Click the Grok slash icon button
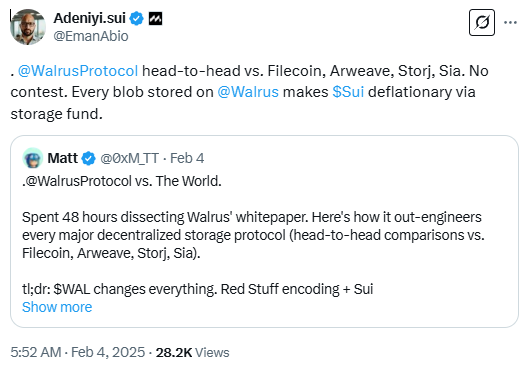This screenshot has width=531, height=375. 482,23
